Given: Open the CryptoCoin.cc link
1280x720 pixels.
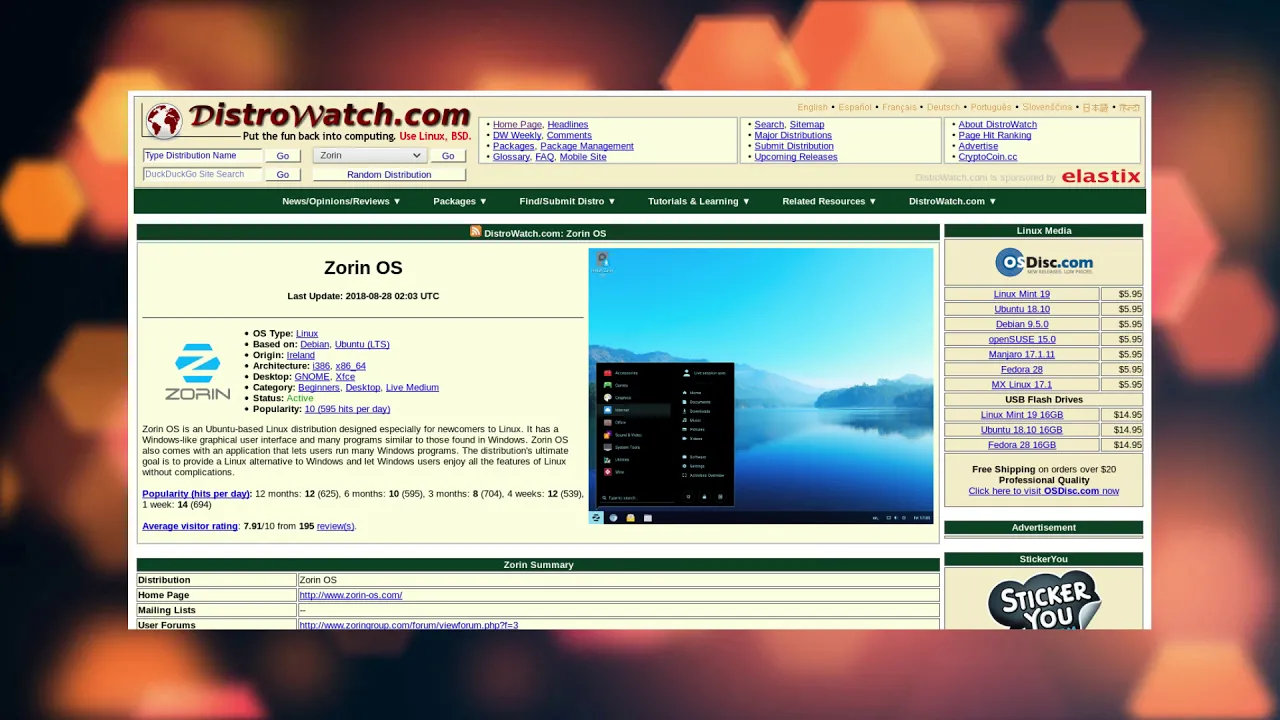Looking at the screenshot, I should [x=987, y=157].
